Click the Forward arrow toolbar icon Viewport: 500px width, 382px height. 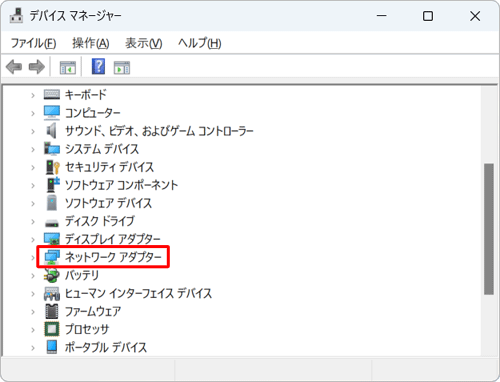coord(37,67)
